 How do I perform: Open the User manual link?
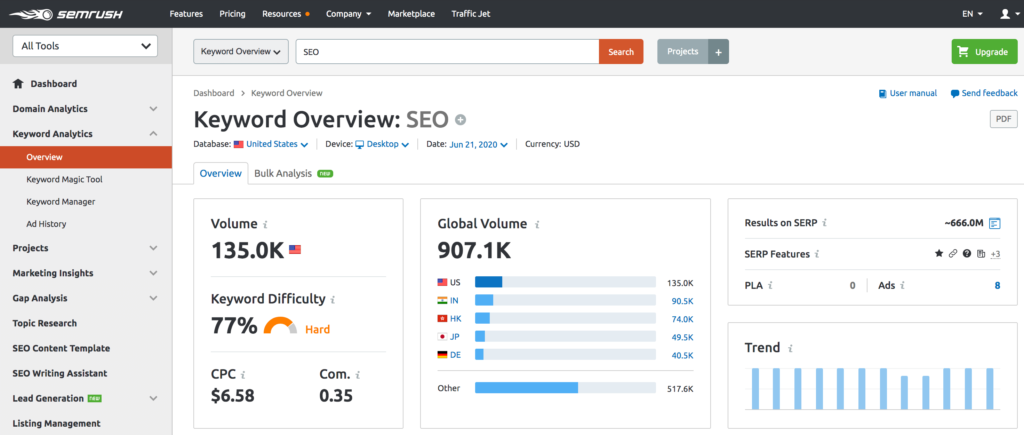click(x=913, y=93)
